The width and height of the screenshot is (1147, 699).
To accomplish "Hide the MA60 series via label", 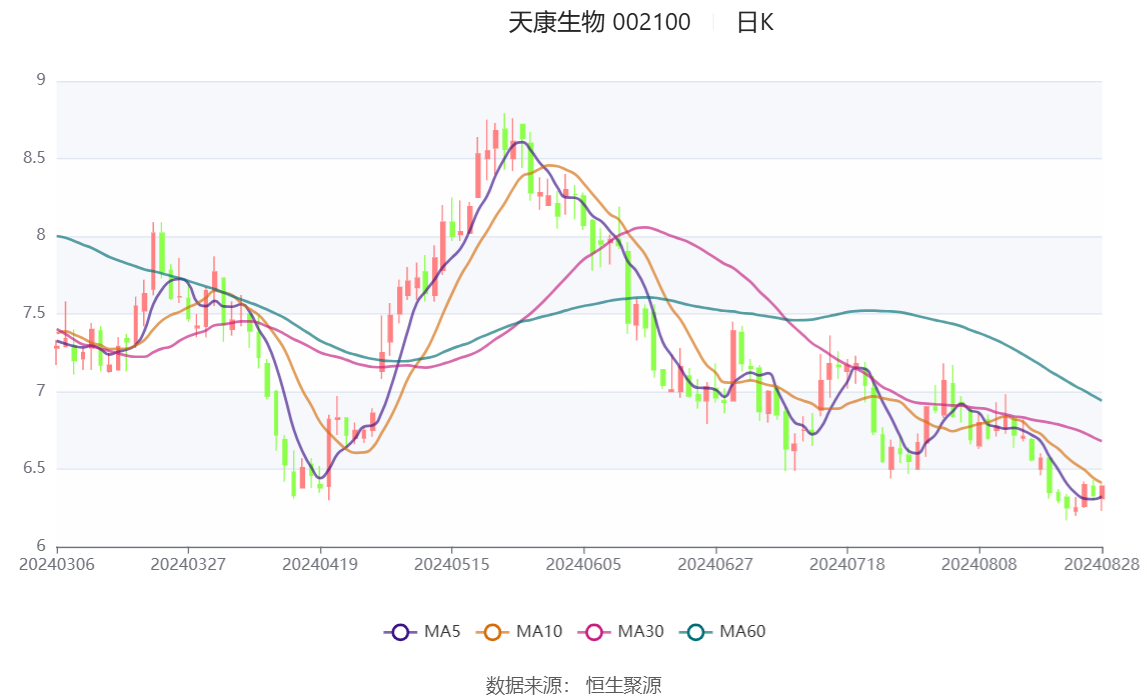I will (x=742, y=632).
